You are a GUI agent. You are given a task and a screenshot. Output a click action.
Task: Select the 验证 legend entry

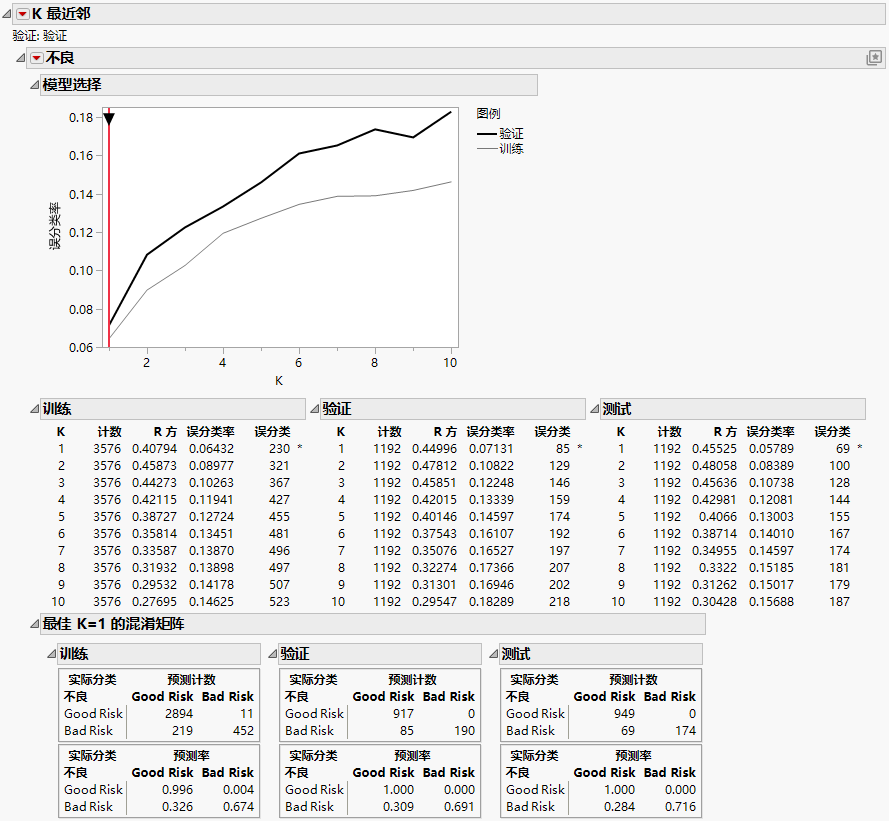pos(500,133)
